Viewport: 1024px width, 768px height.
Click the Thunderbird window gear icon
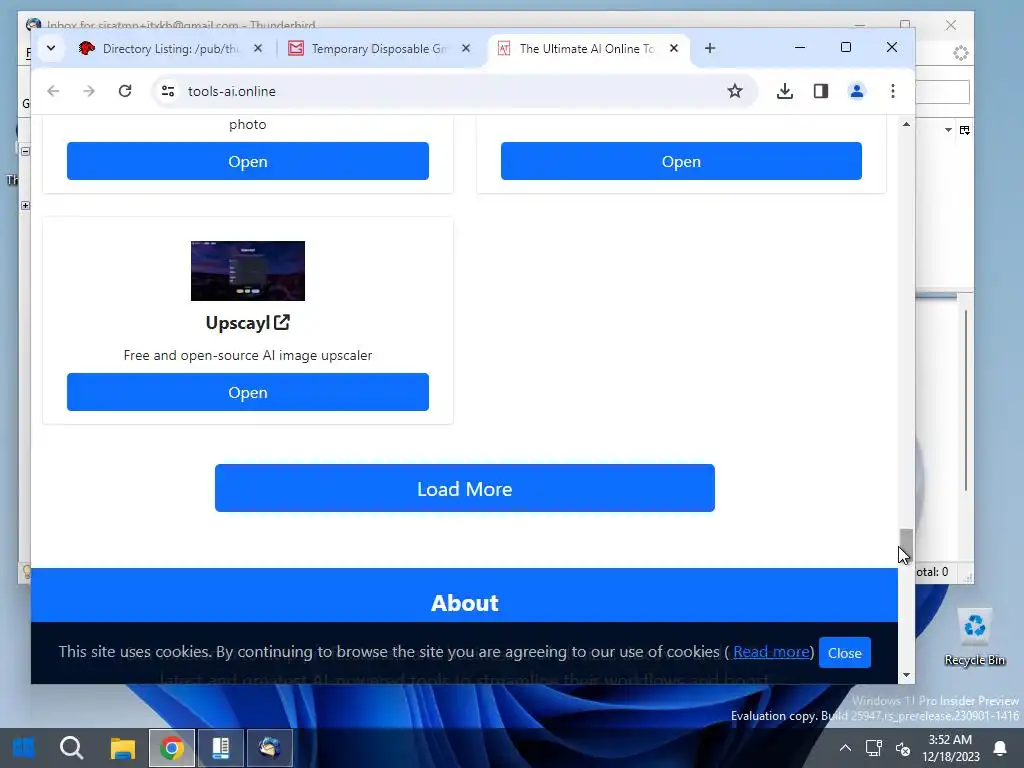click(x=960, y=53)
